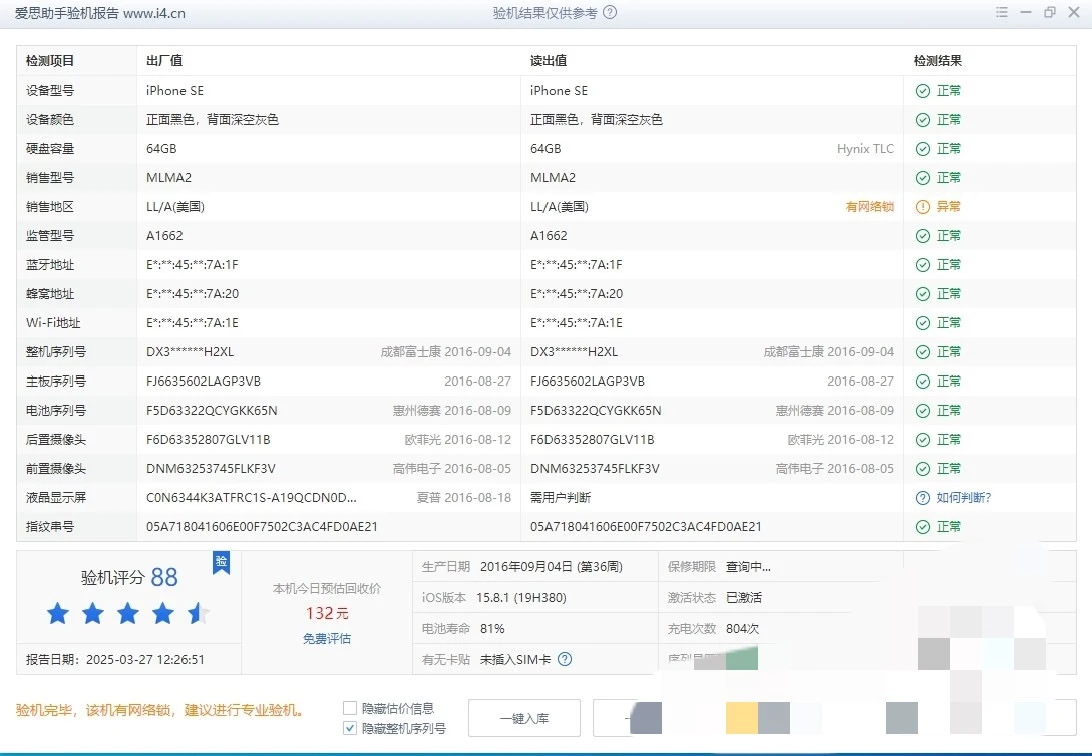The width and height of the screenshot is (1092, 756).
Task: Click the question icon next to 如何判断
Action: [x=922, y=498]
